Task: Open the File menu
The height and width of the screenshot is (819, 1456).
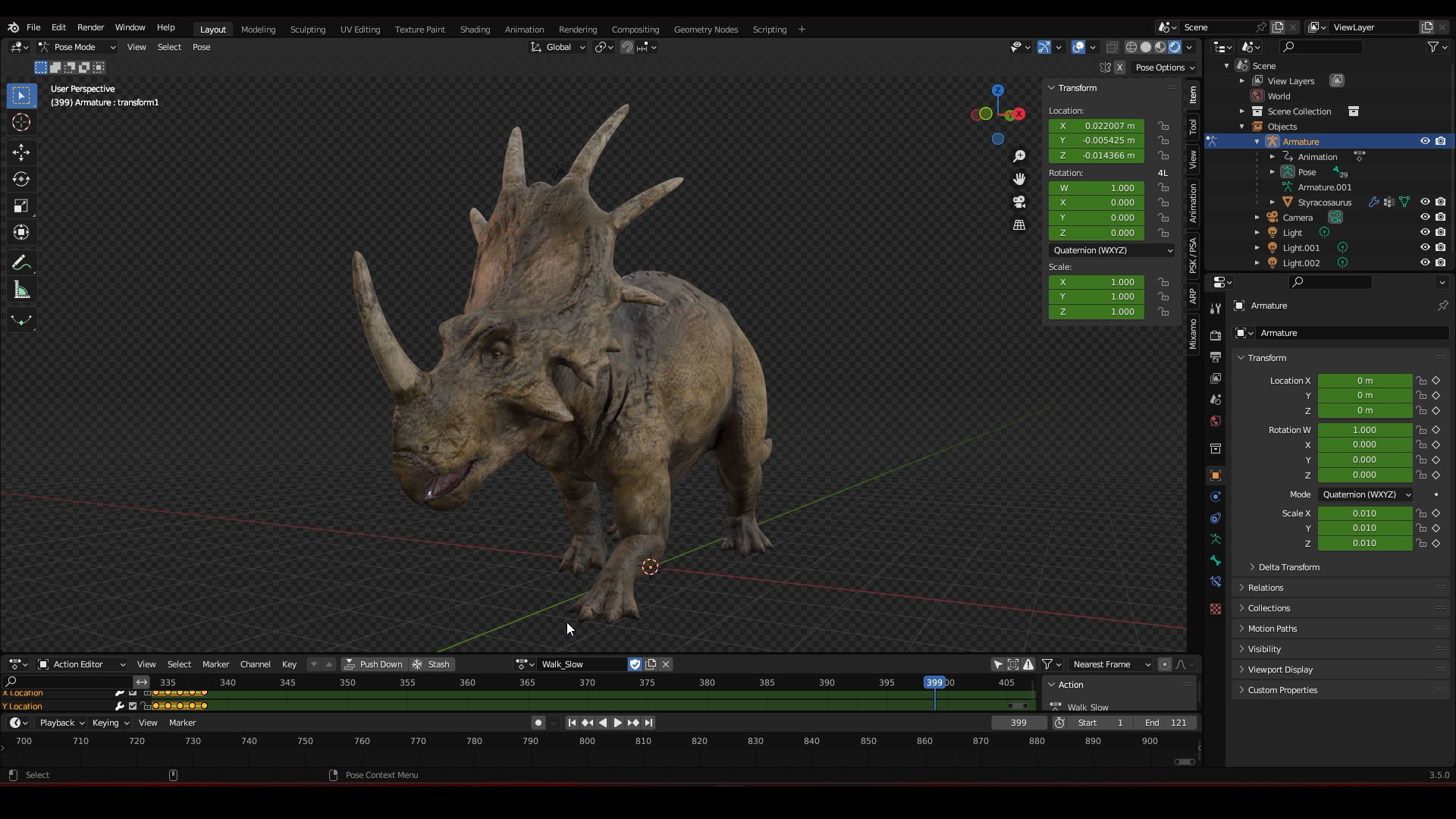Action: 33,27
